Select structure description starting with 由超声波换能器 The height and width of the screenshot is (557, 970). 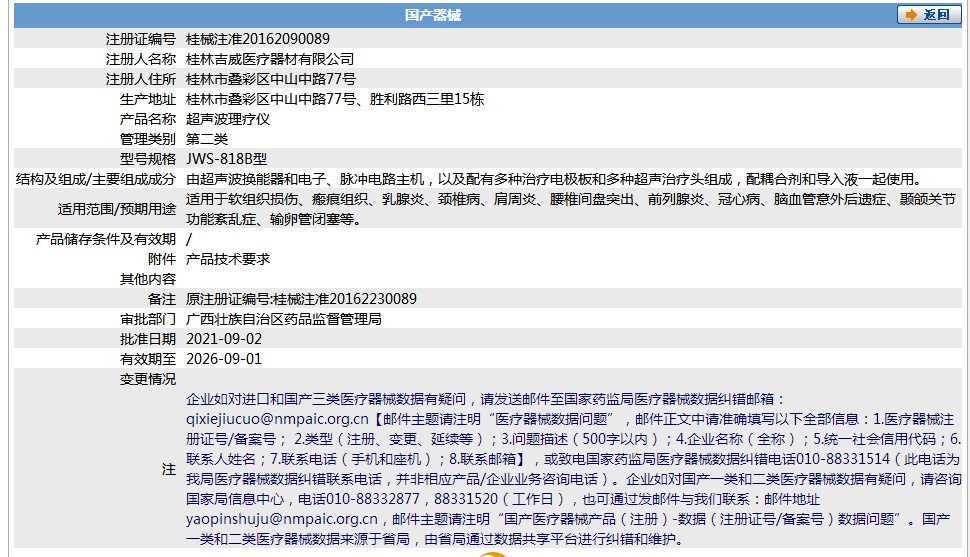555,179
